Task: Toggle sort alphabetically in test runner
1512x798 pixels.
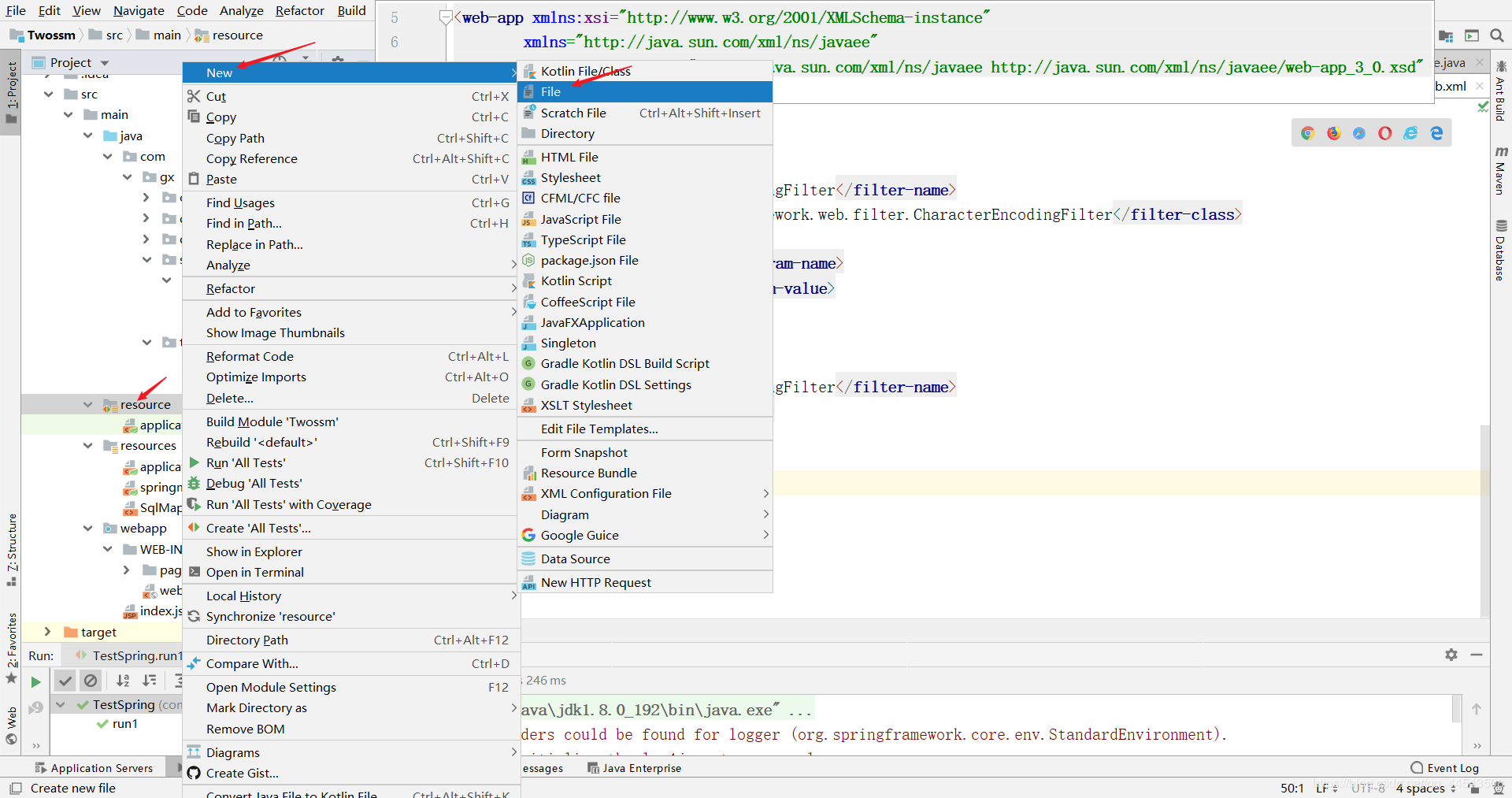Action: pos(123,681)
